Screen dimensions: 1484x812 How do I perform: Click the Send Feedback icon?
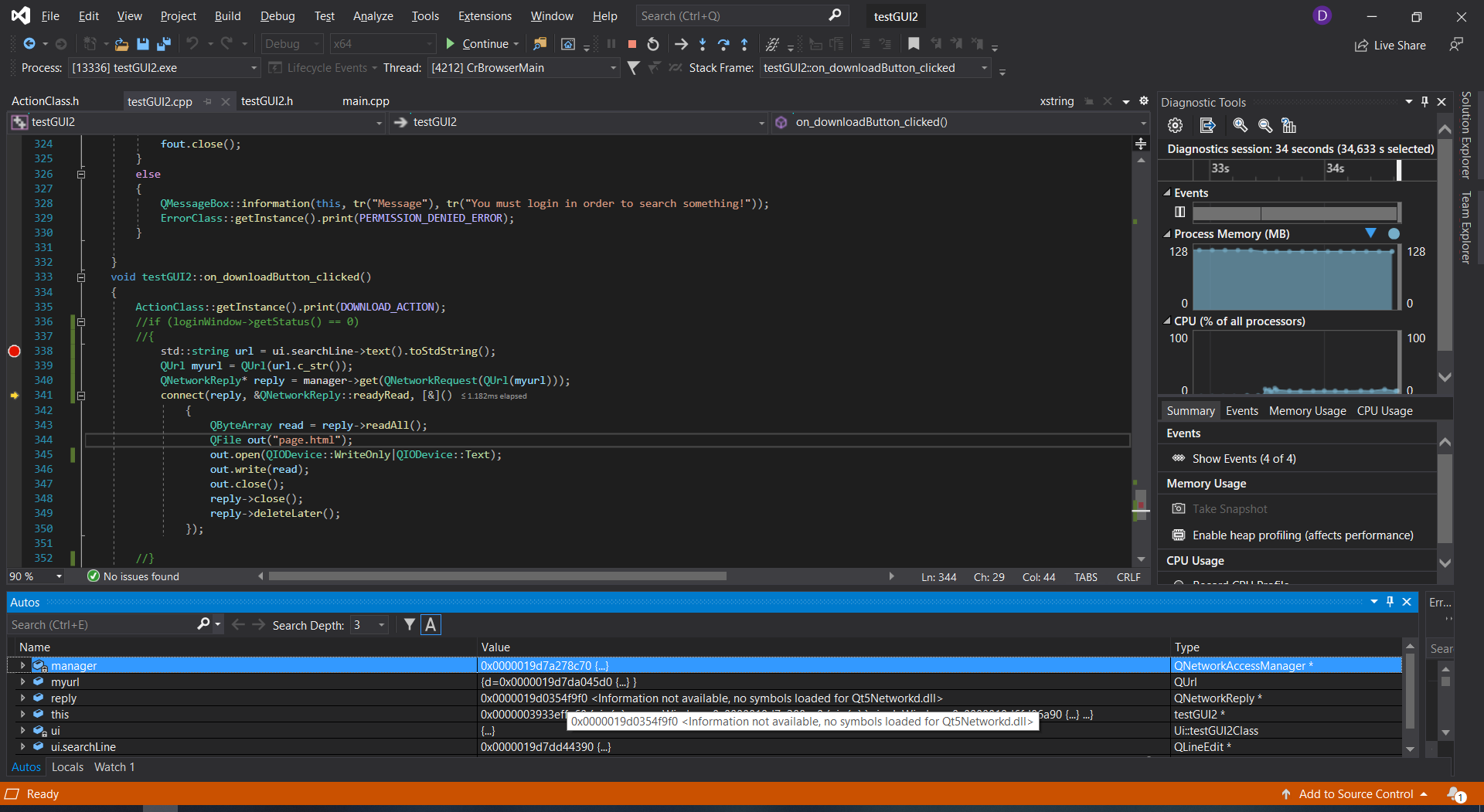pyautogui.click(x=1456, y=45)
